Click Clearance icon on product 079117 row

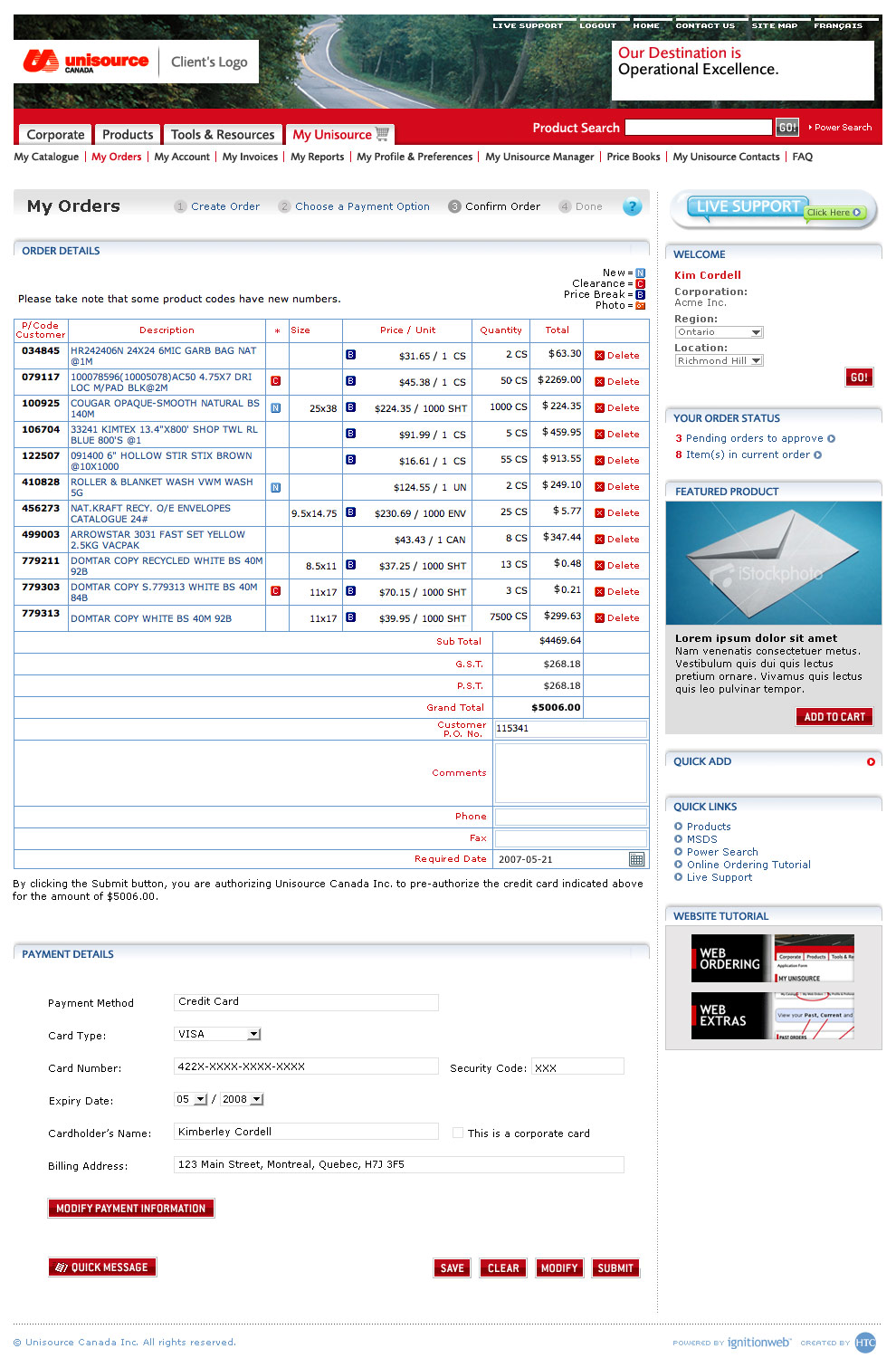coord(276,381)
